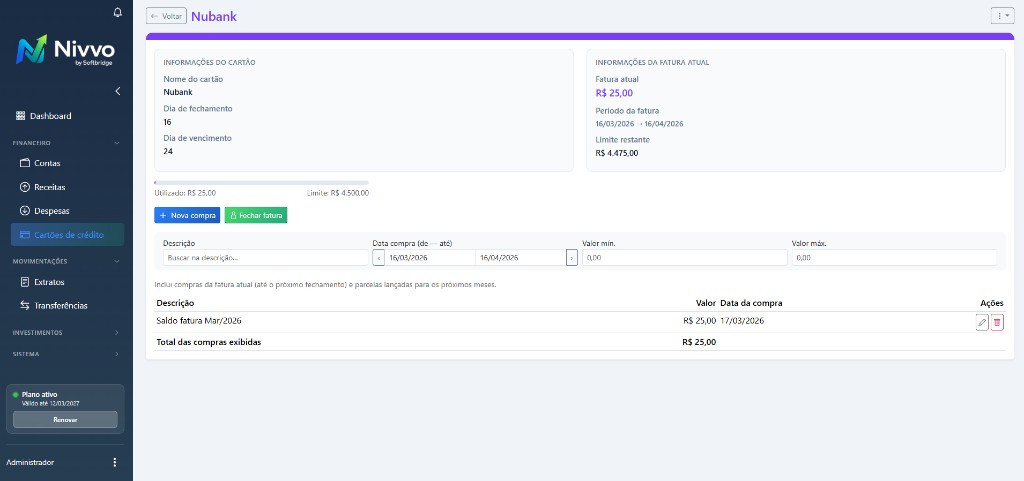This screenshot has width=1024, height=481.
Task: Open Dashboard from the sidebar
Action: click(x=52, y=116)
